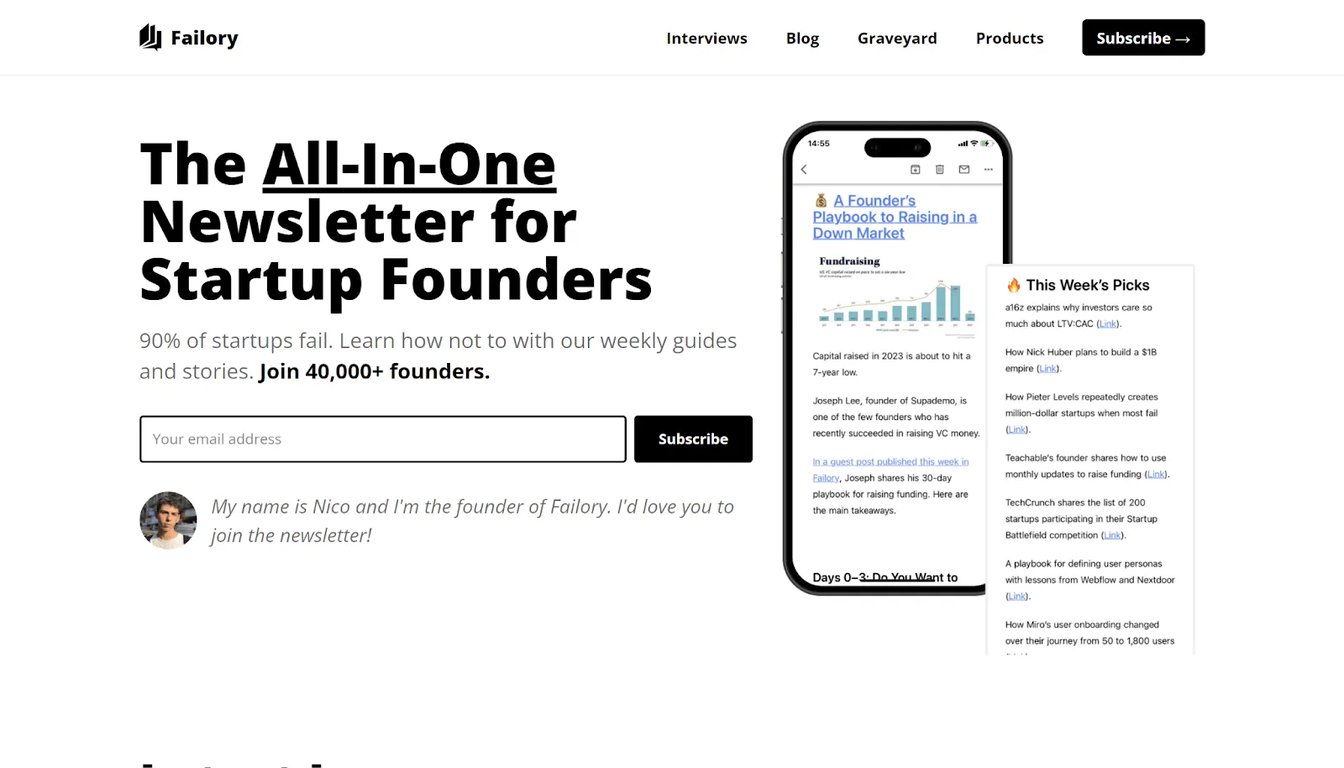Click the money bag emoji icon
Screen dimensions: 1344x768
click(x=821, y=201)
